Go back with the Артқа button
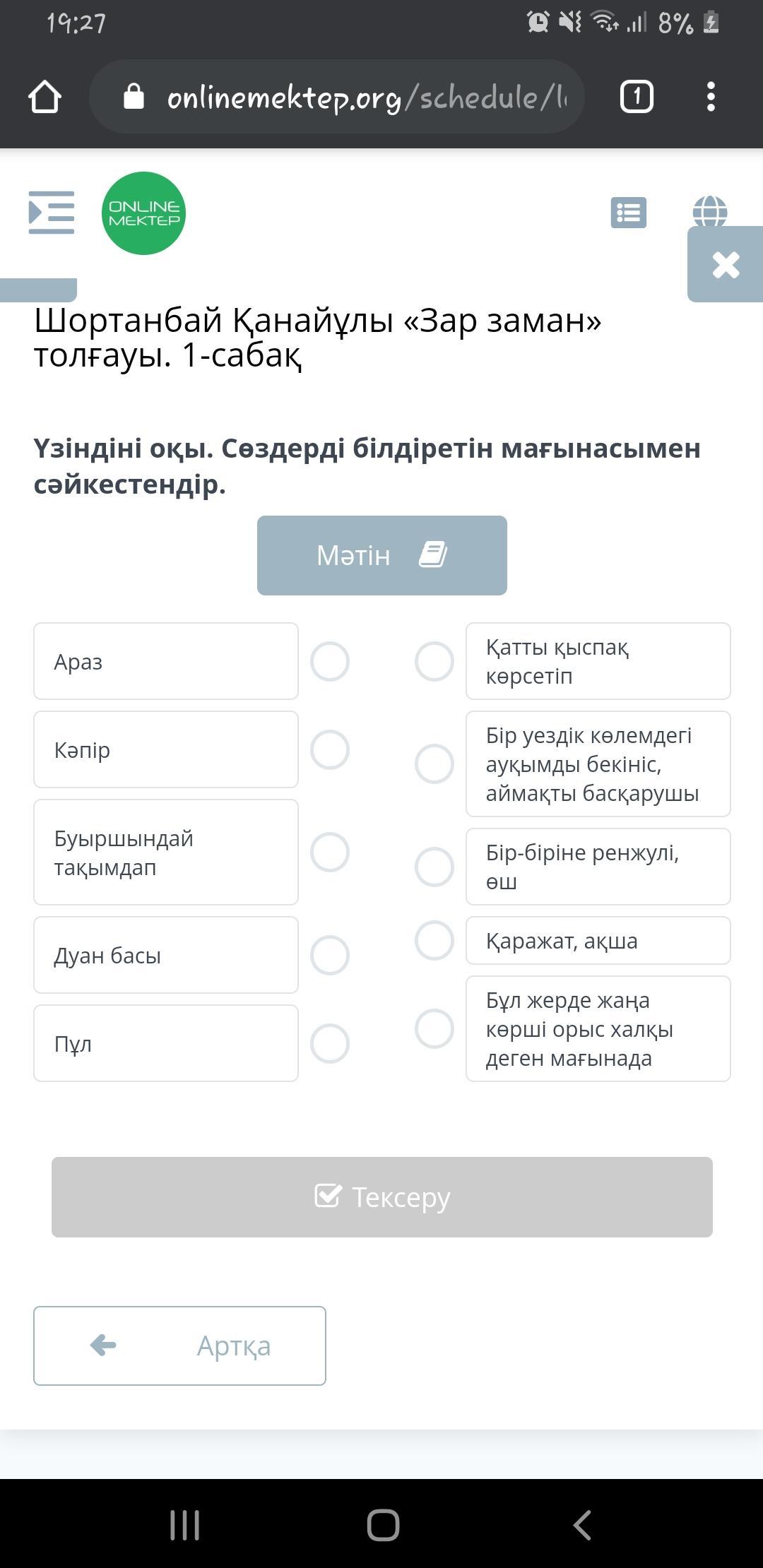The height and width of the screenshot is (1568, 763). coord(179,1346)
